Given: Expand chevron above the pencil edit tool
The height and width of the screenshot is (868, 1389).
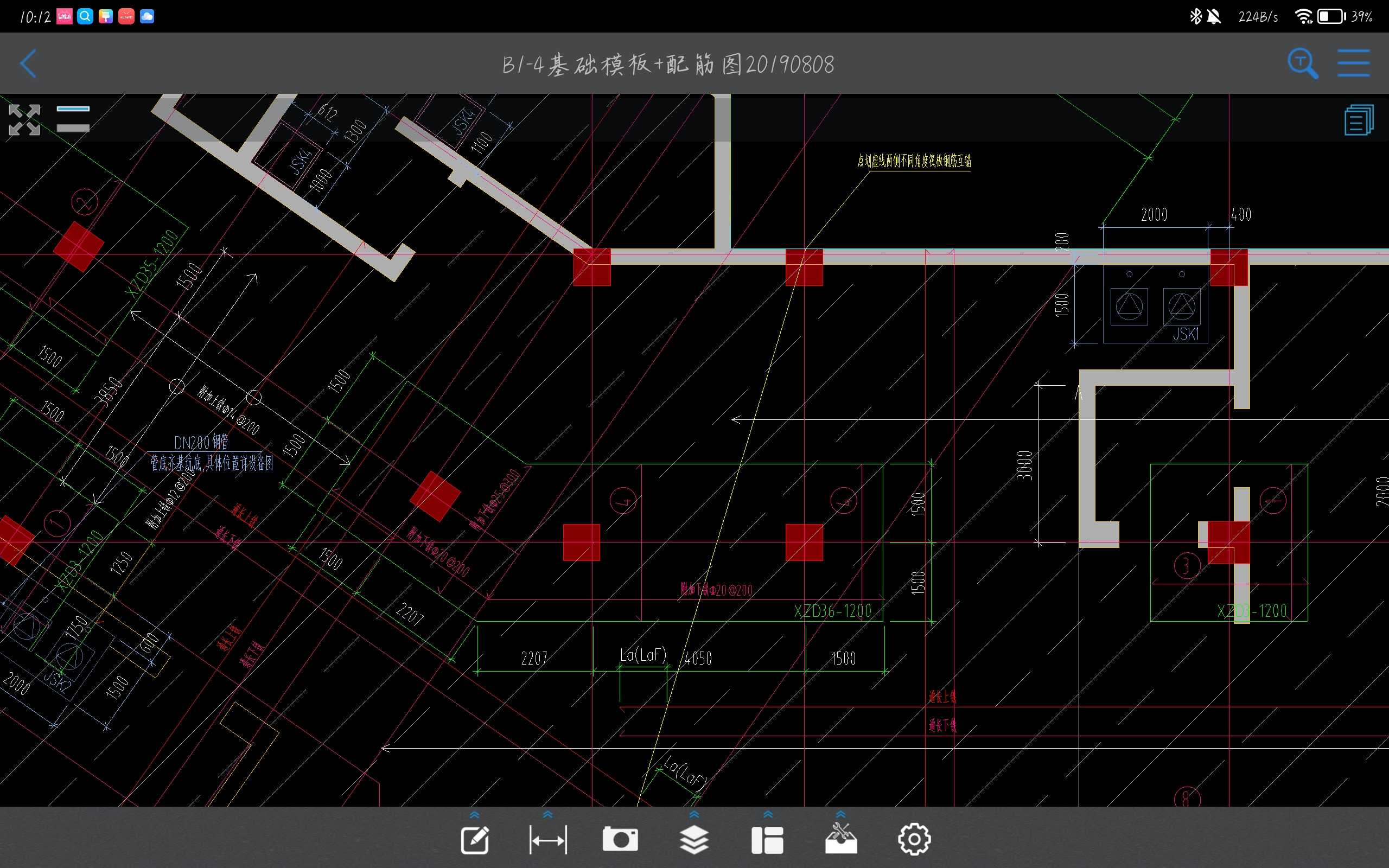Looking at the screenshot, I should point(475,815).
